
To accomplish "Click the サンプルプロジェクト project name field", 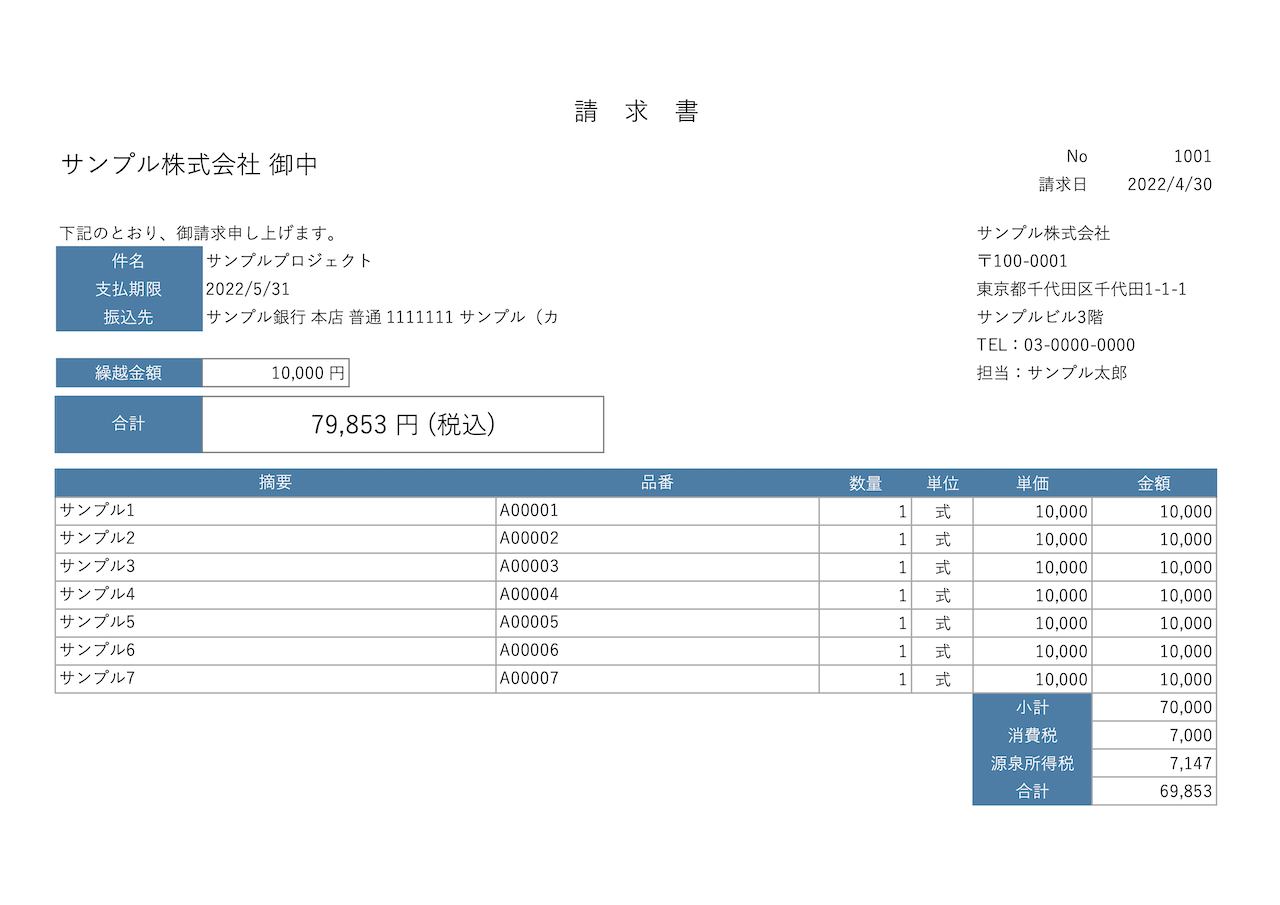I will (x=287, y=261).
